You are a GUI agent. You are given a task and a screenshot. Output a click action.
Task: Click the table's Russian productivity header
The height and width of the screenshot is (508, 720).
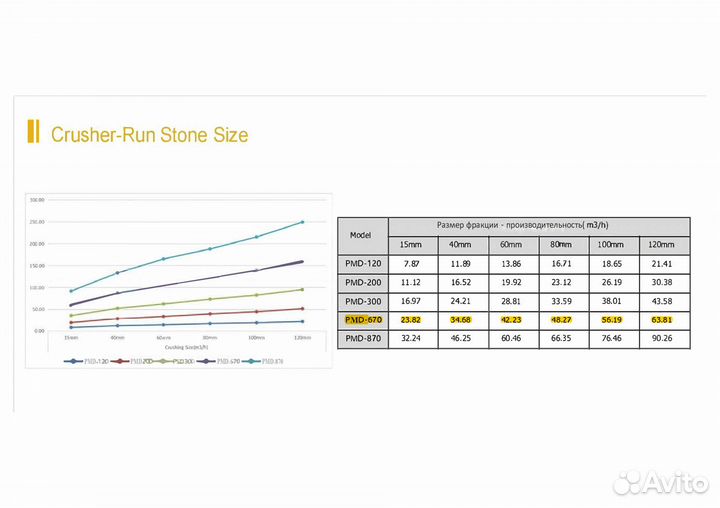[536, 226]
